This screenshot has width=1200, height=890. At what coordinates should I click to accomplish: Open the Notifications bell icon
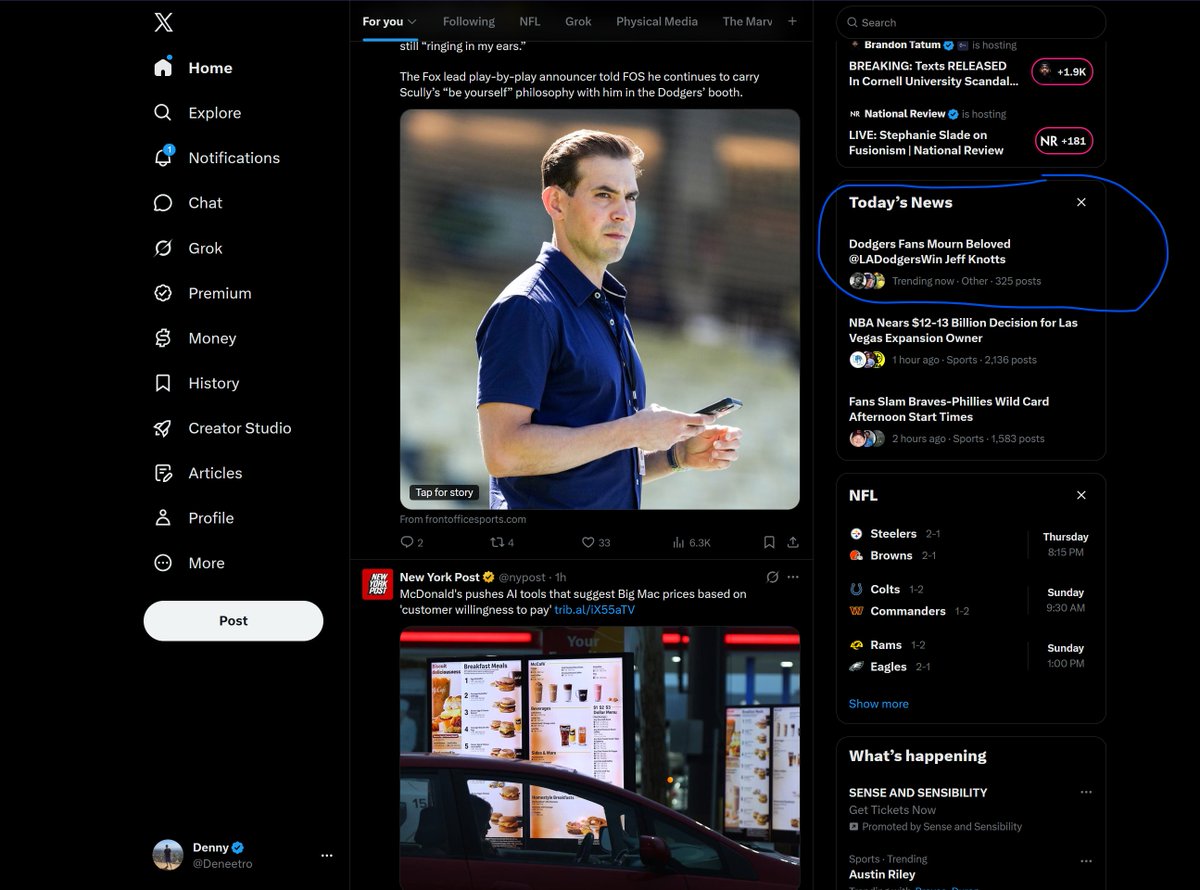[x=163, y=157]
